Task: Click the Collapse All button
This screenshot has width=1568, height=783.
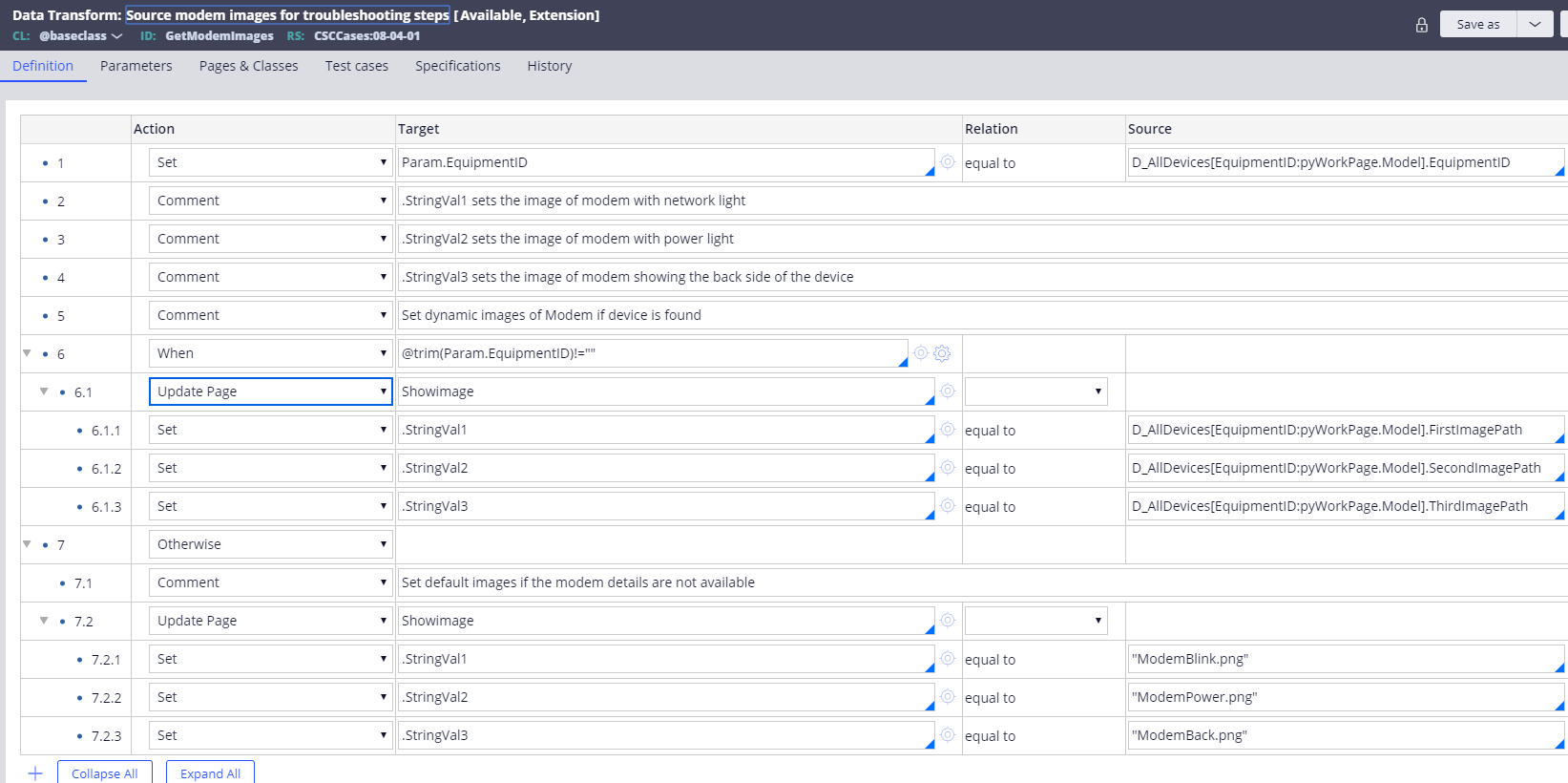Action: pyautogui.click(x=104, y=772)
